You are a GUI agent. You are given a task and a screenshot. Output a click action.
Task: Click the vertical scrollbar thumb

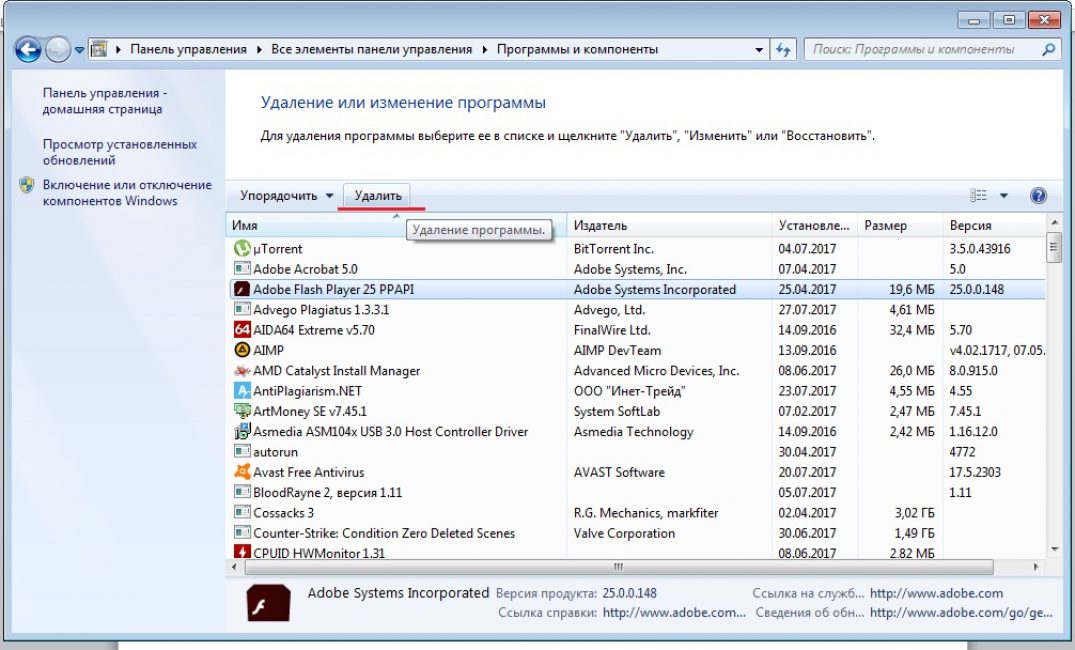point(1054,247)
